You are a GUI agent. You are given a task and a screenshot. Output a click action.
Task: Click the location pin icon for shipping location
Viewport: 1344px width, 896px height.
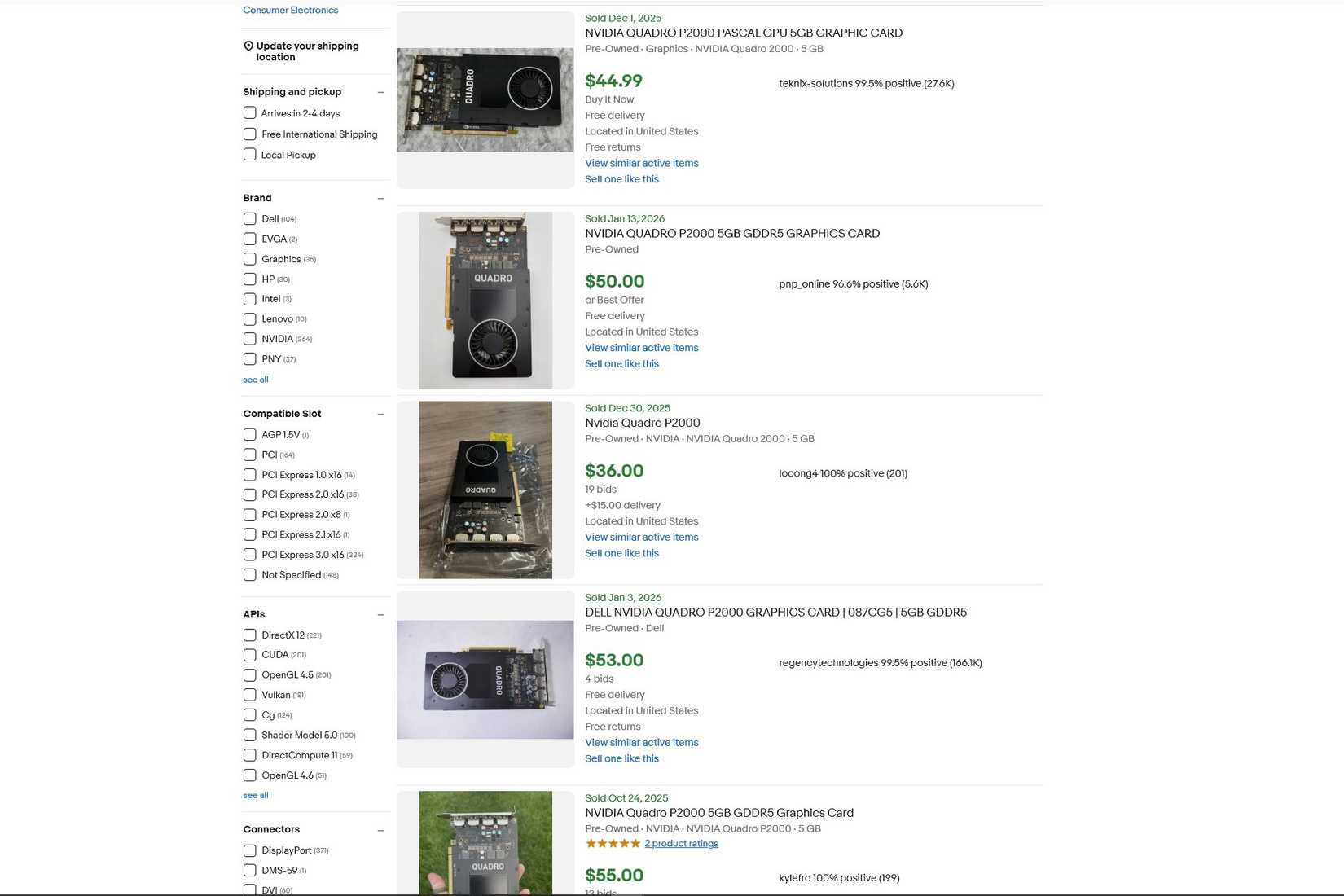[249, 46]
